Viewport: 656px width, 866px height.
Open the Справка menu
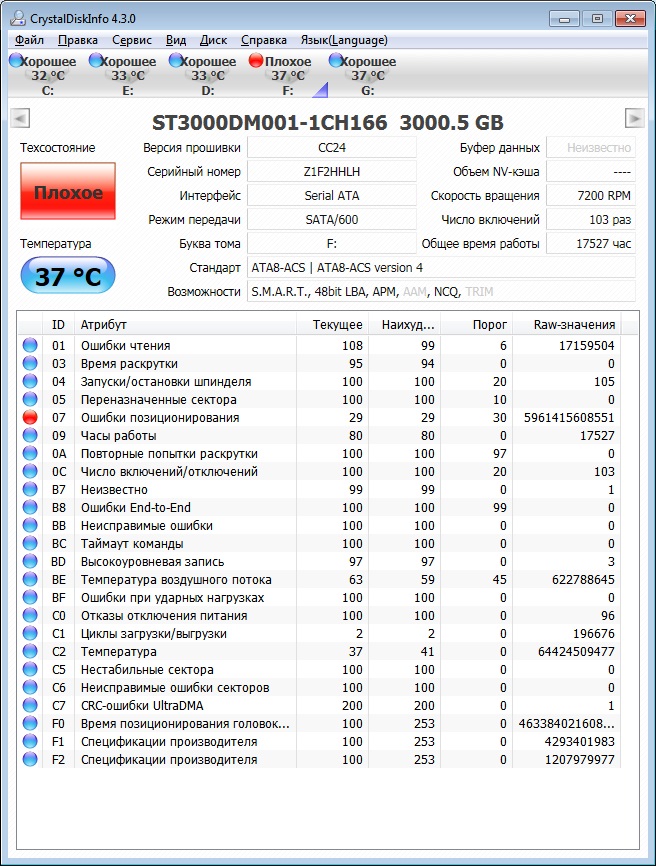pos(263,40)
